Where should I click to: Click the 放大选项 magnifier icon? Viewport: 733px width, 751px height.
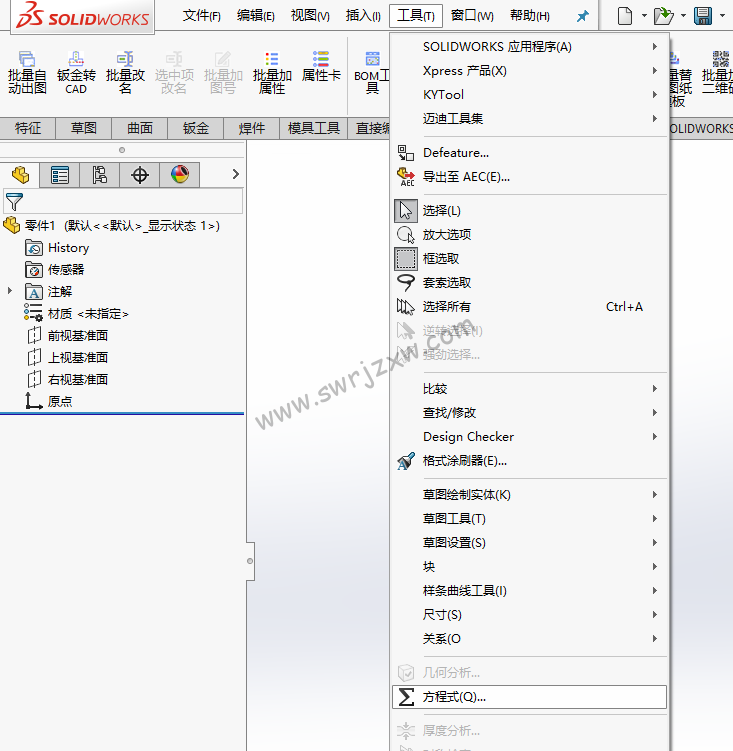(x=406, y=235)
